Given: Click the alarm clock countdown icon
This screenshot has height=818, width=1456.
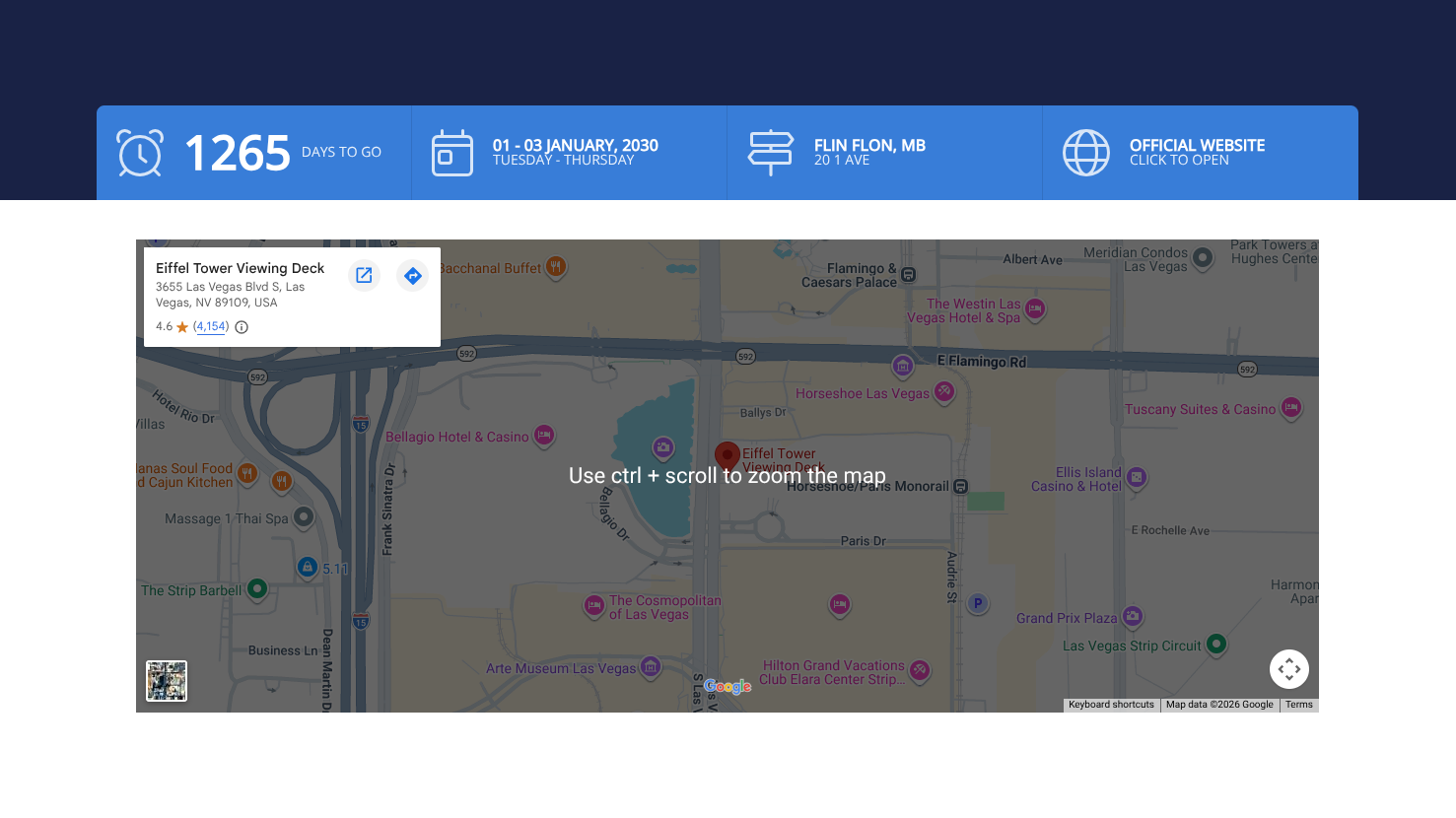Looking at the screenshot, I should [140, 153].
